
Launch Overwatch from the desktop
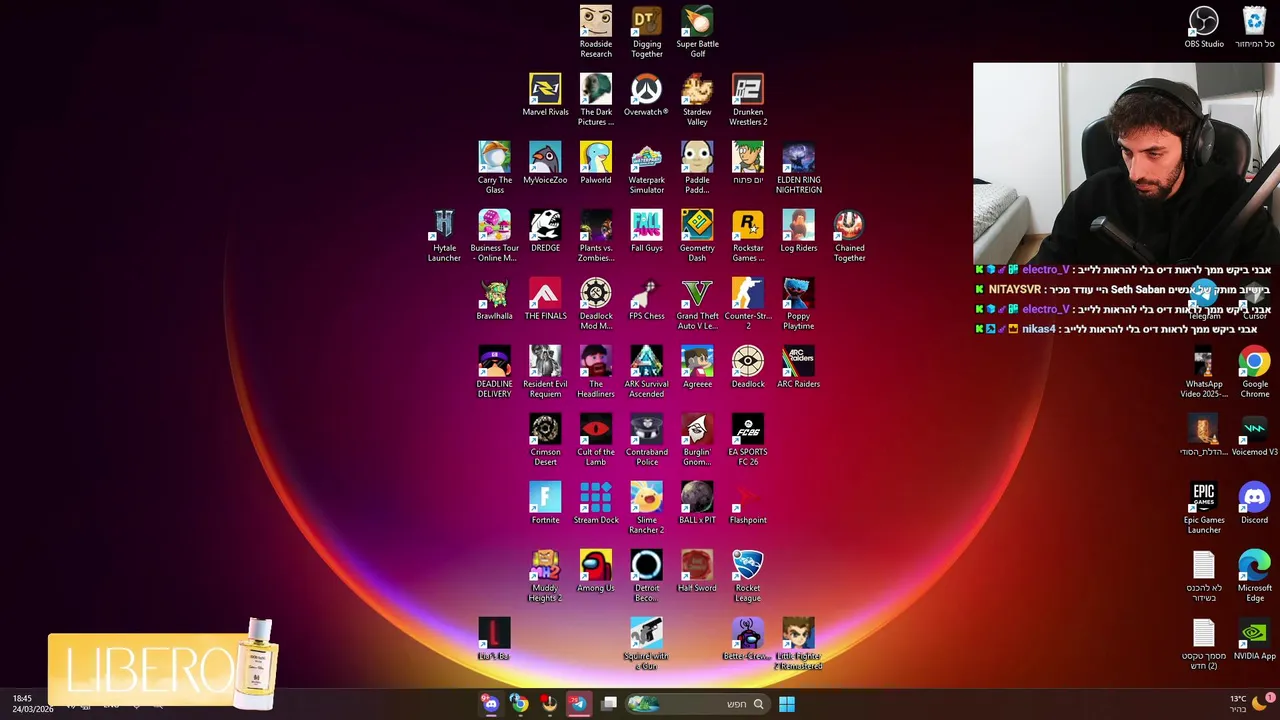(646, 95)
